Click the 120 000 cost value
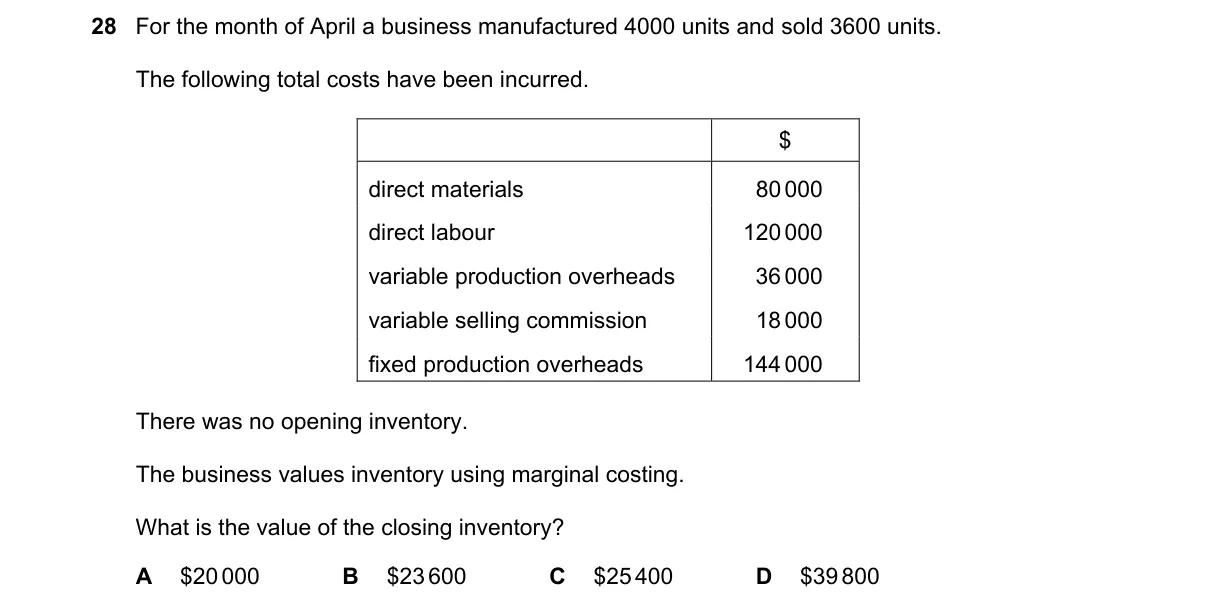 pyautogui.click(x=783, y=233)
